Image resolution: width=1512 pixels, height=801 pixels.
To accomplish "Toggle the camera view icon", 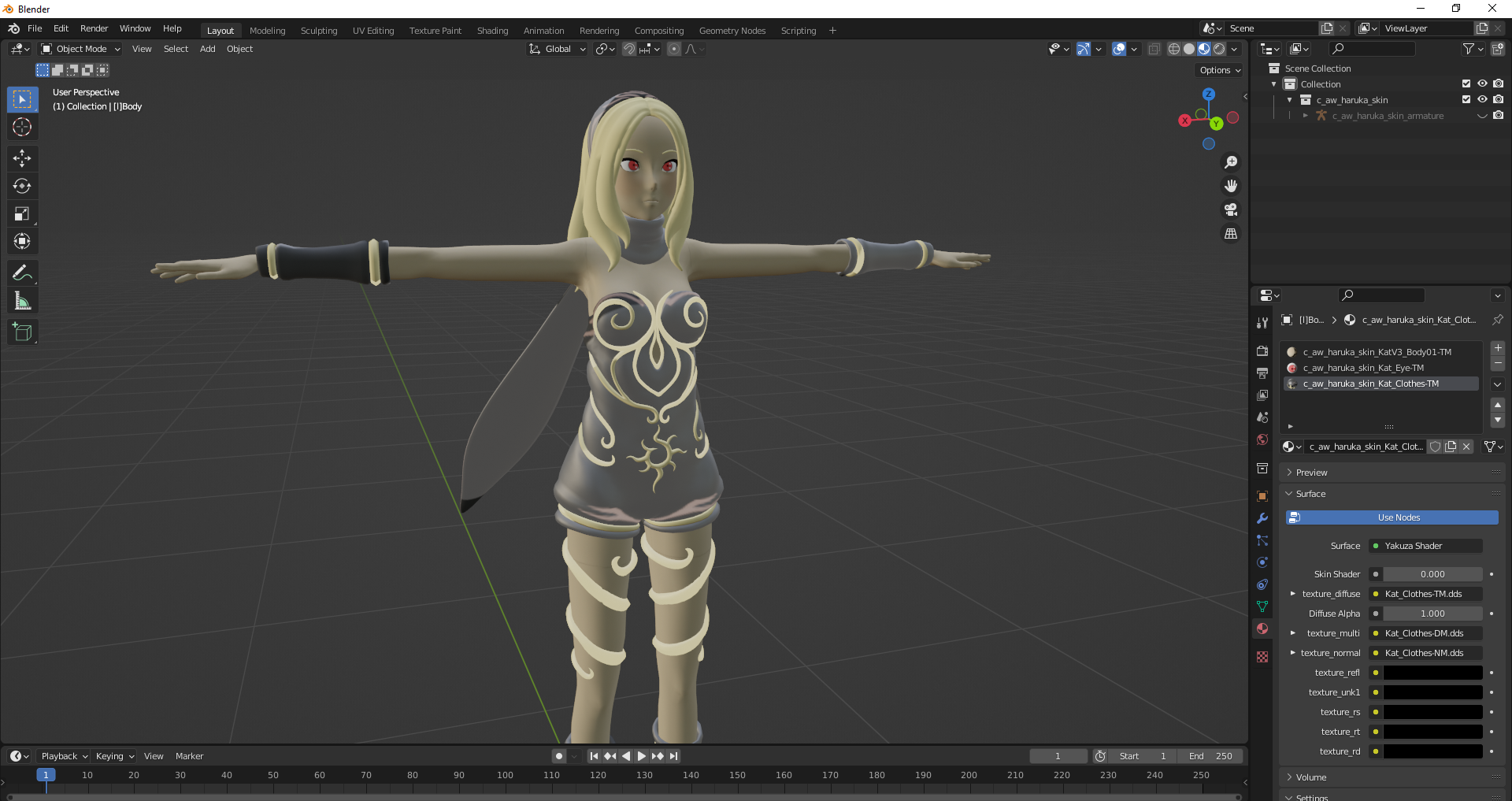I will (1231, 210).
